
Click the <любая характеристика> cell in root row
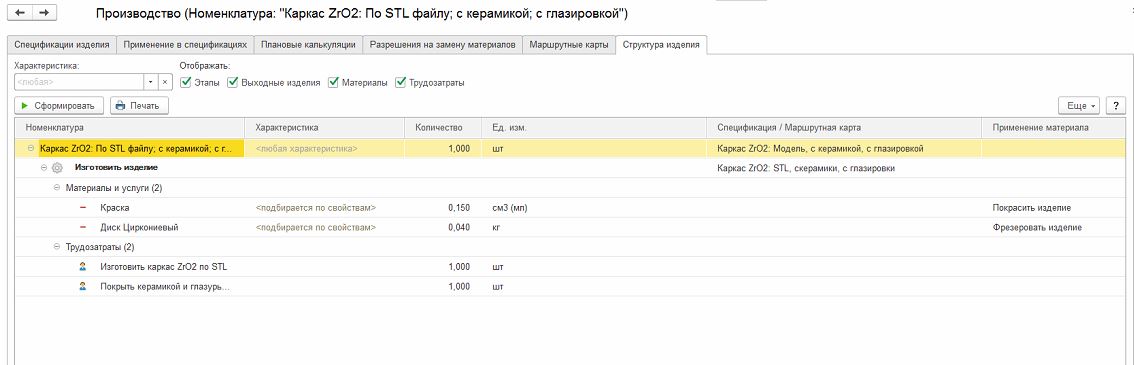[x=307, y=148]
